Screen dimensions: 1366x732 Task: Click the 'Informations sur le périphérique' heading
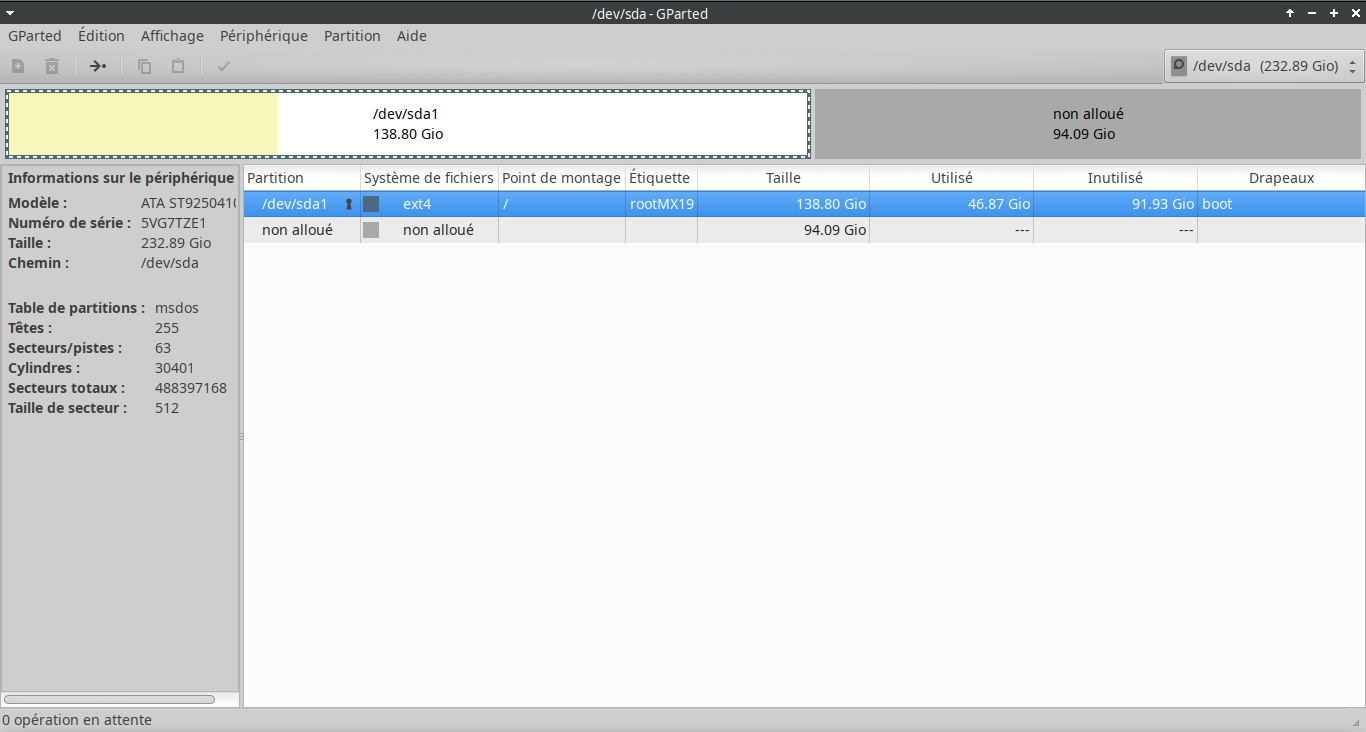tap(121, 178)
